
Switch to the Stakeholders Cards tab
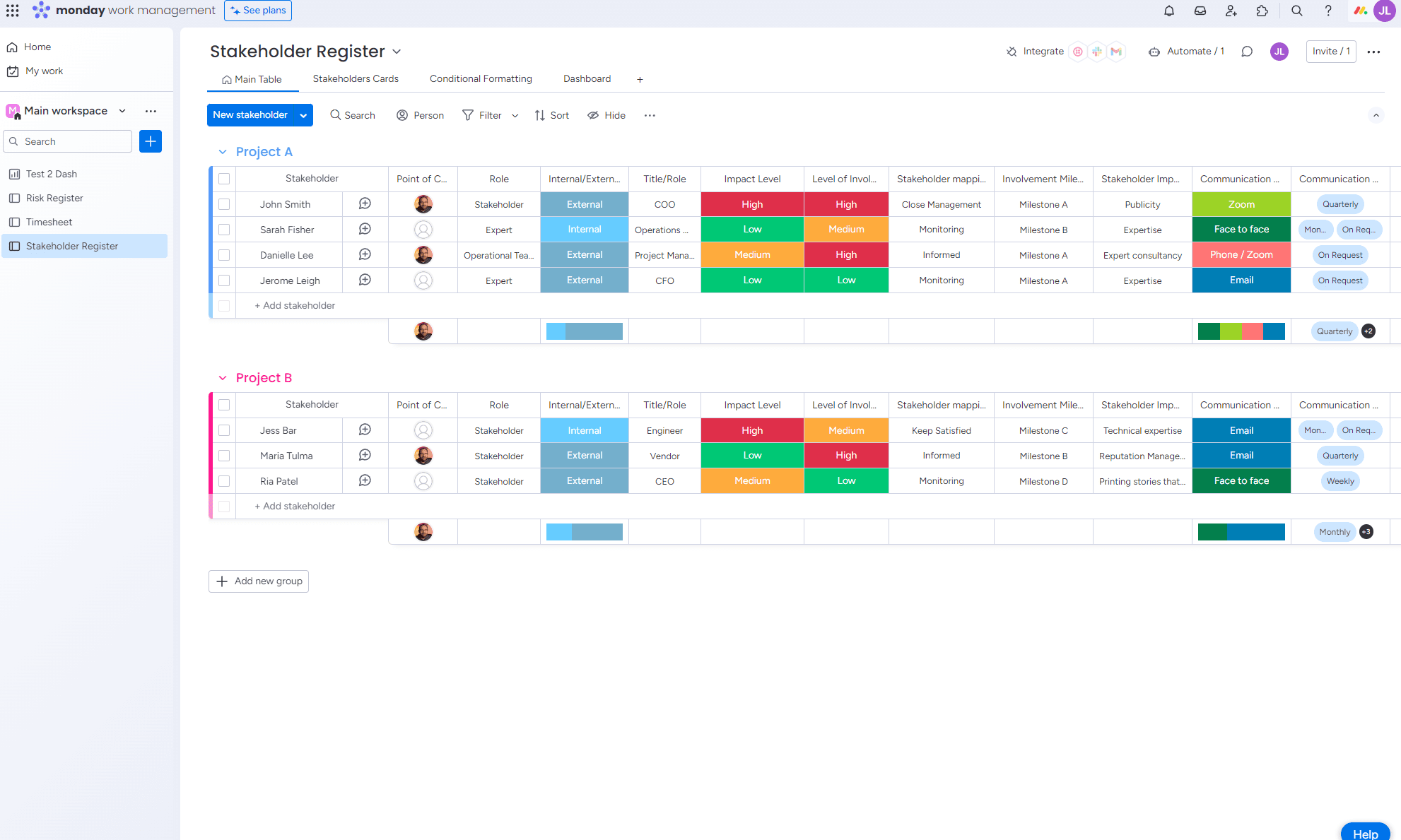[x=356, y=78]
